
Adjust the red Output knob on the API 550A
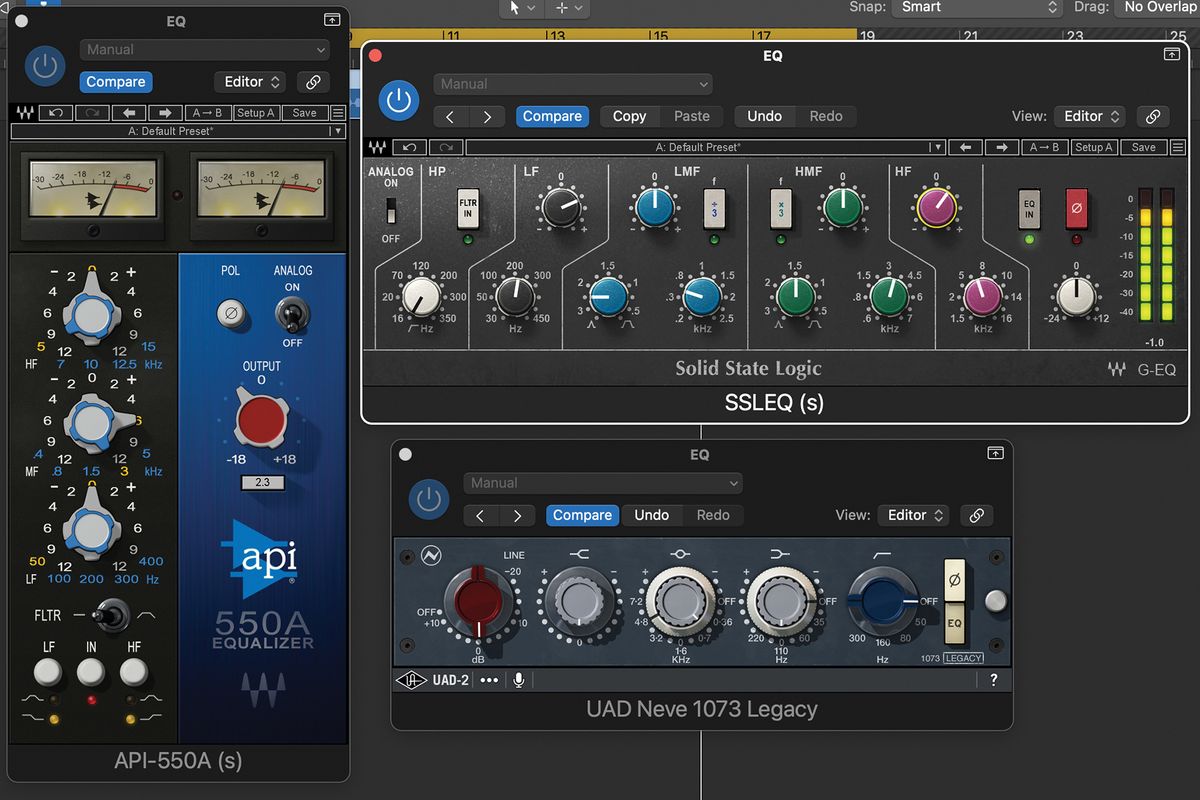tap(260, 422)
